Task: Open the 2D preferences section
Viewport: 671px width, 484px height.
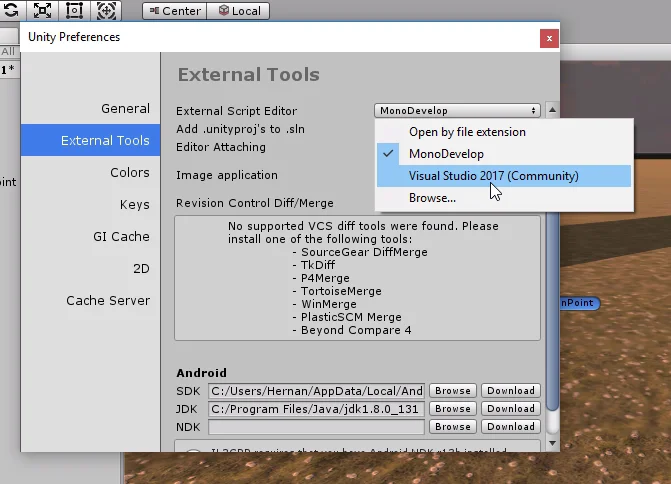Action: click(90, 268)
